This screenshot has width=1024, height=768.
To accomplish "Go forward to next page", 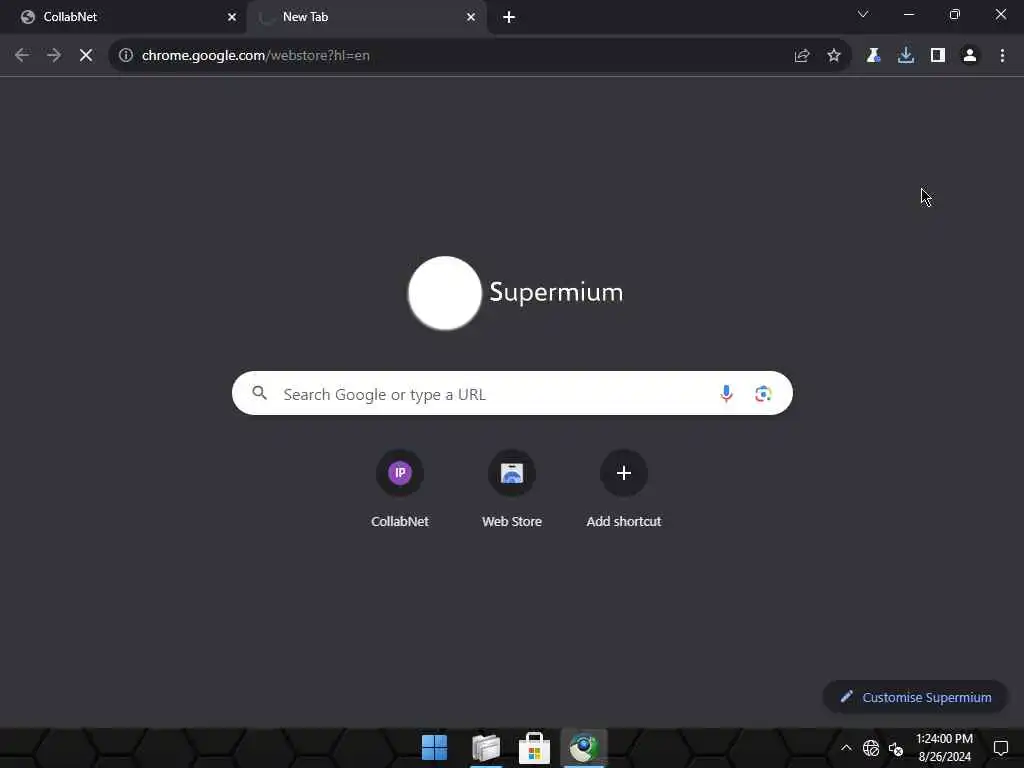I will (54, 56).
